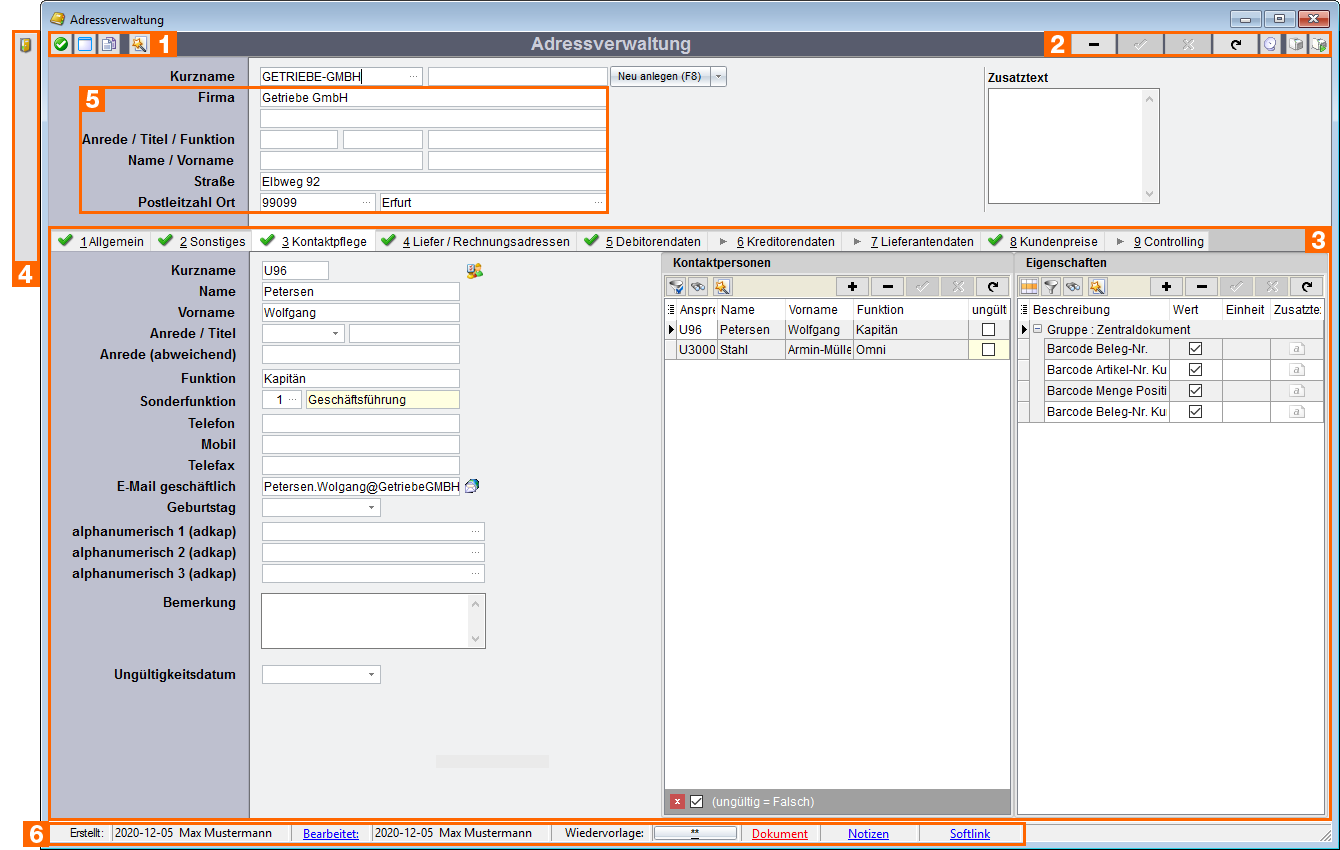Switch to 1 Allgemein tab
Viewport: 1340px width, 850px height.
(x=102, y=241)
